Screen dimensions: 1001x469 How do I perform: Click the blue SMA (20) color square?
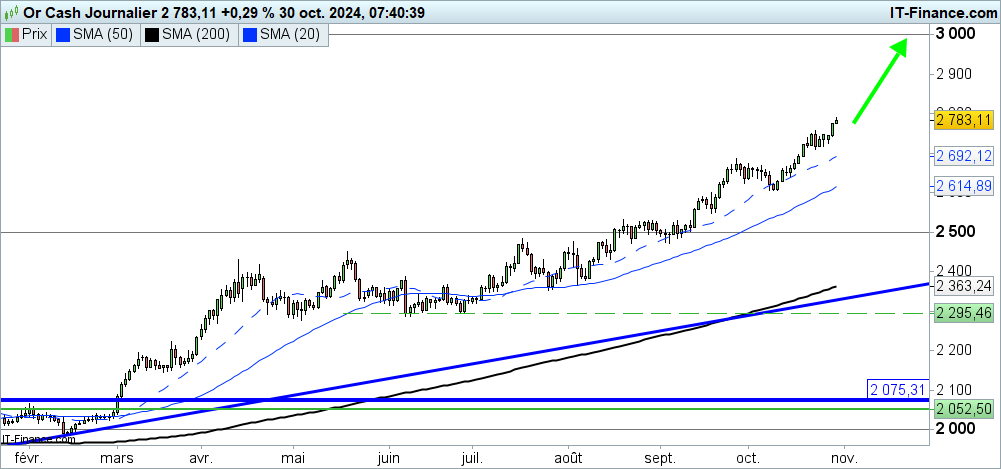(246, 34)
